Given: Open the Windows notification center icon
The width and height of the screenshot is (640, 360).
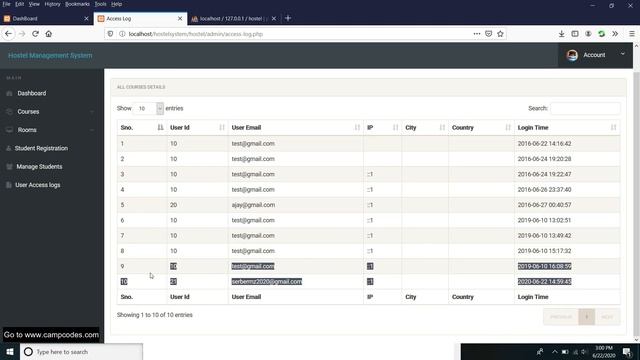Looking at the screenshot, I should [627, 352].
